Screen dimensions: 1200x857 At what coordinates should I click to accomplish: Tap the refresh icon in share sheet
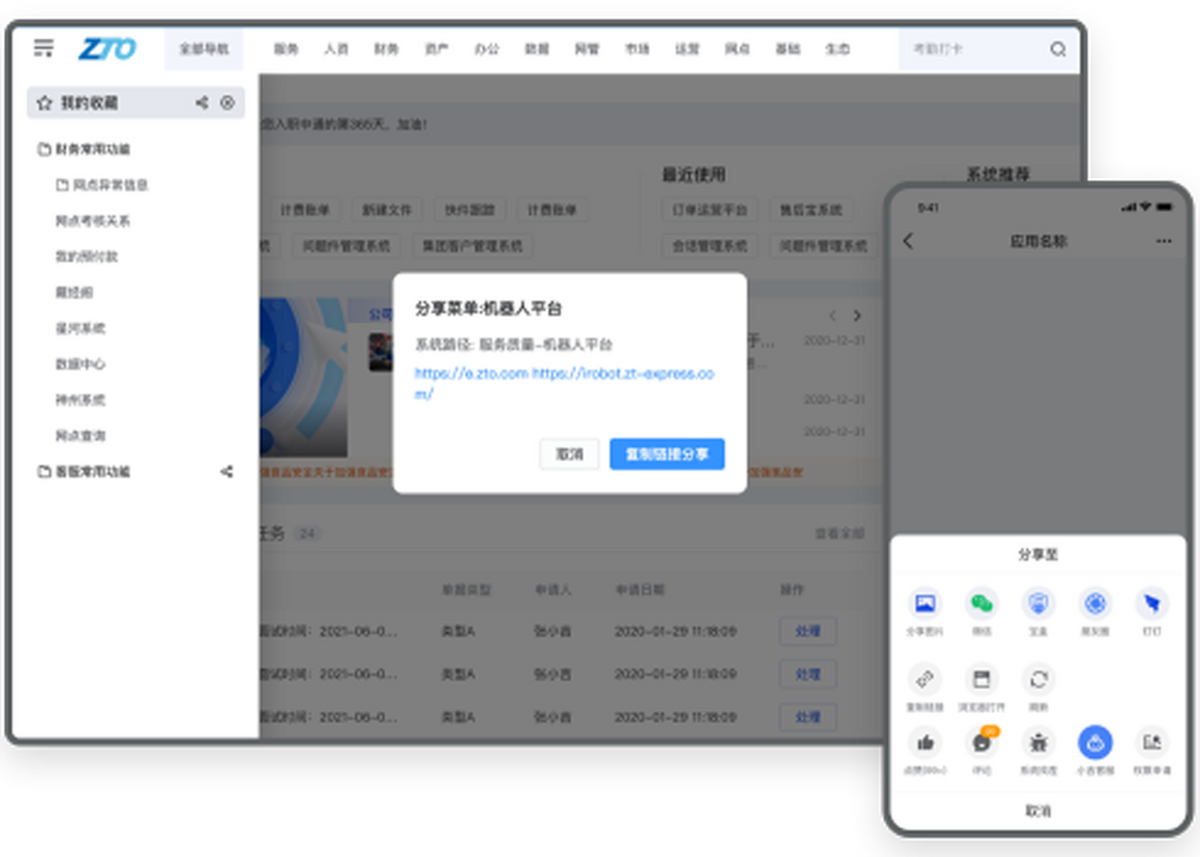click(1038, 679)
